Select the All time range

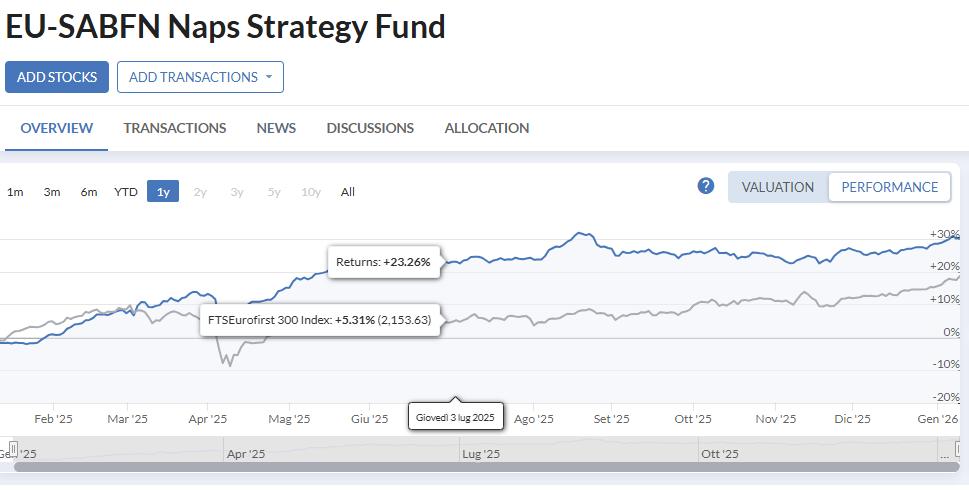coord(348,192)
